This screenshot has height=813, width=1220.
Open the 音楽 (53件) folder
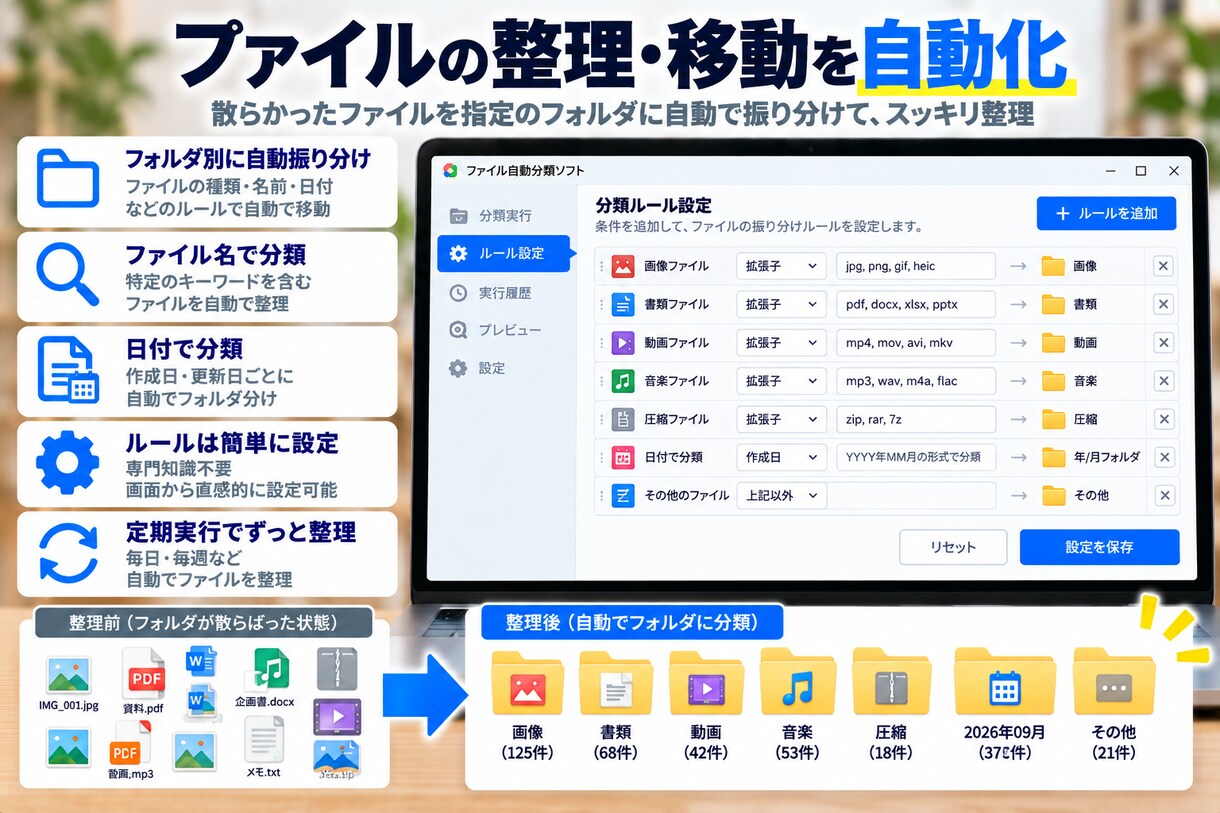coord(797,680)
